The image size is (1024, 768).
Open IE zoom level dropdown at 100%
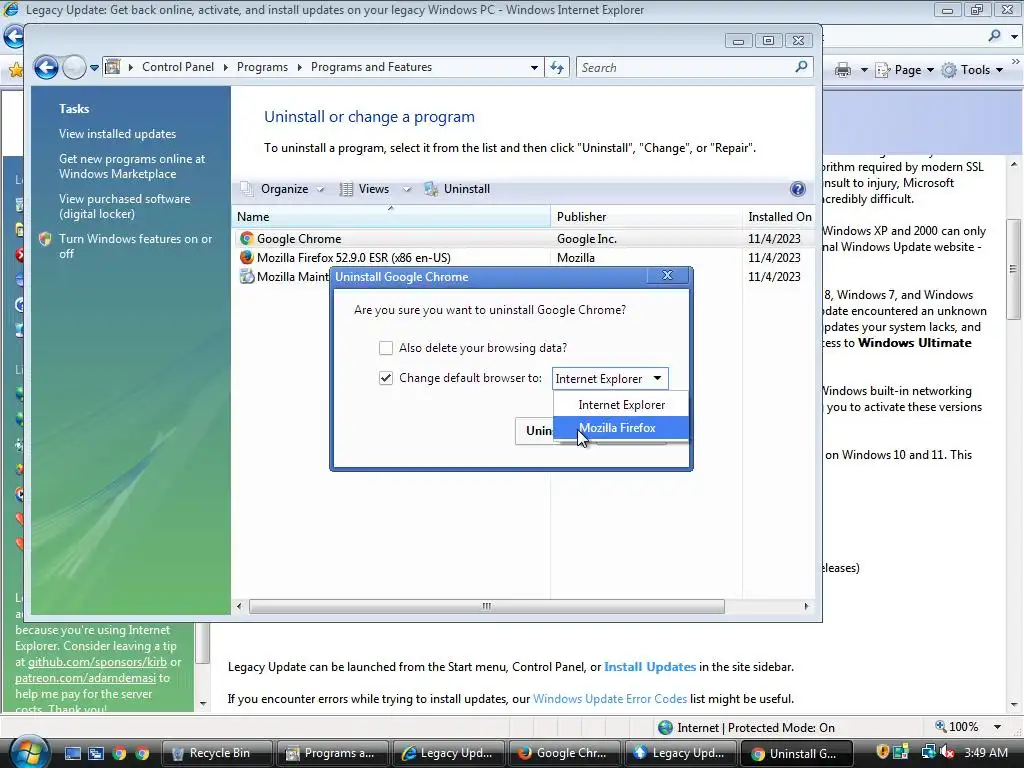[997, 727]
